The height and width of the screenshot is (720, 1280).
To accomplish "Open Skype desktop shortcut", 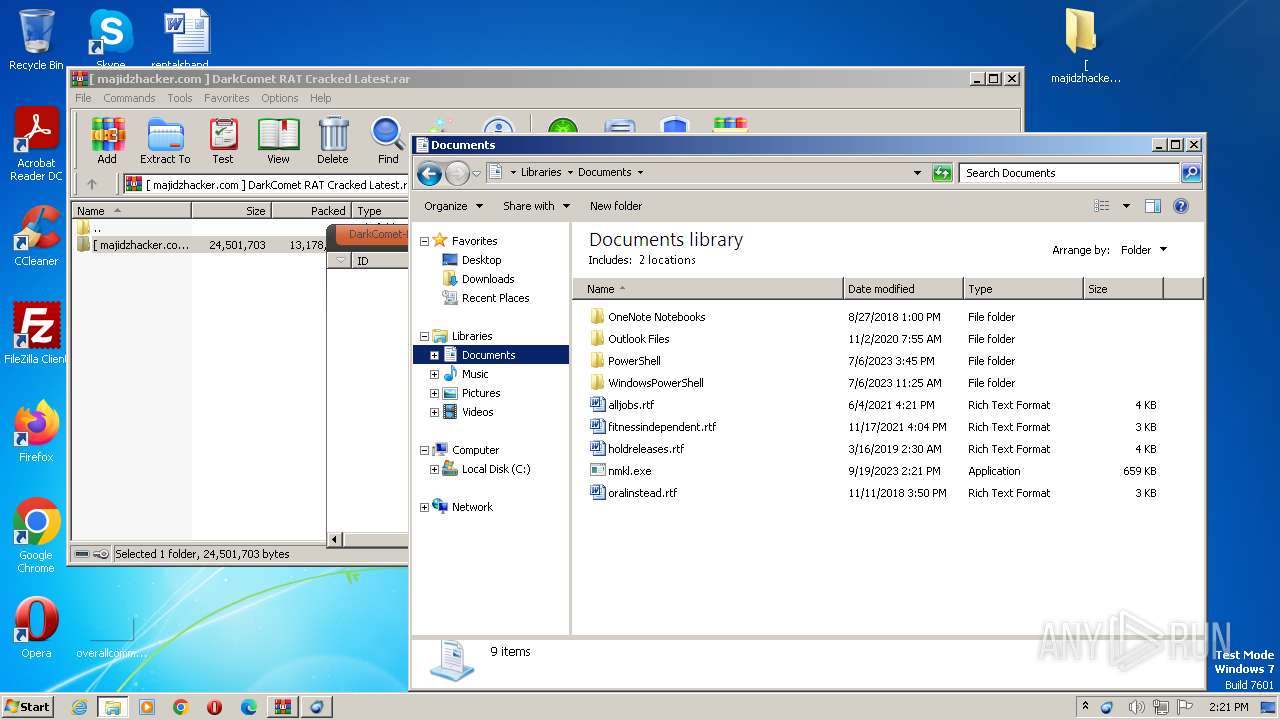I will [x=110, y=40].
